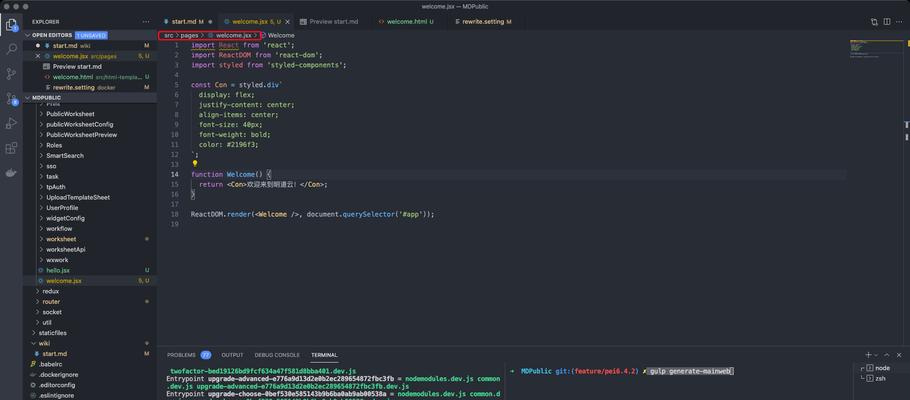Switch to the rewrite.setting editor tab
The image size is (910, 400).
point(483,21)
